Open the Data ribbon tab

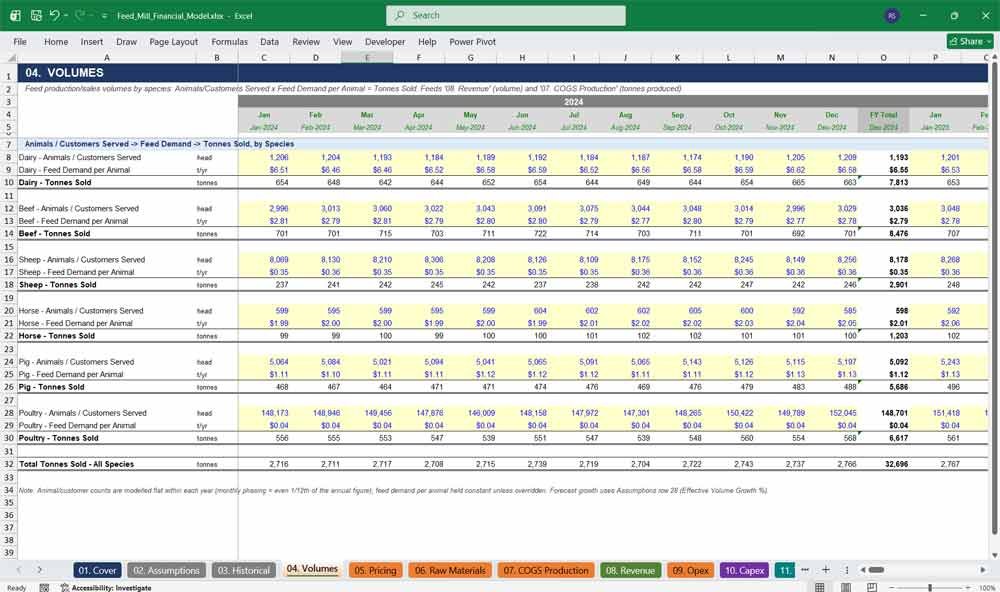click(x=269, y=41)
